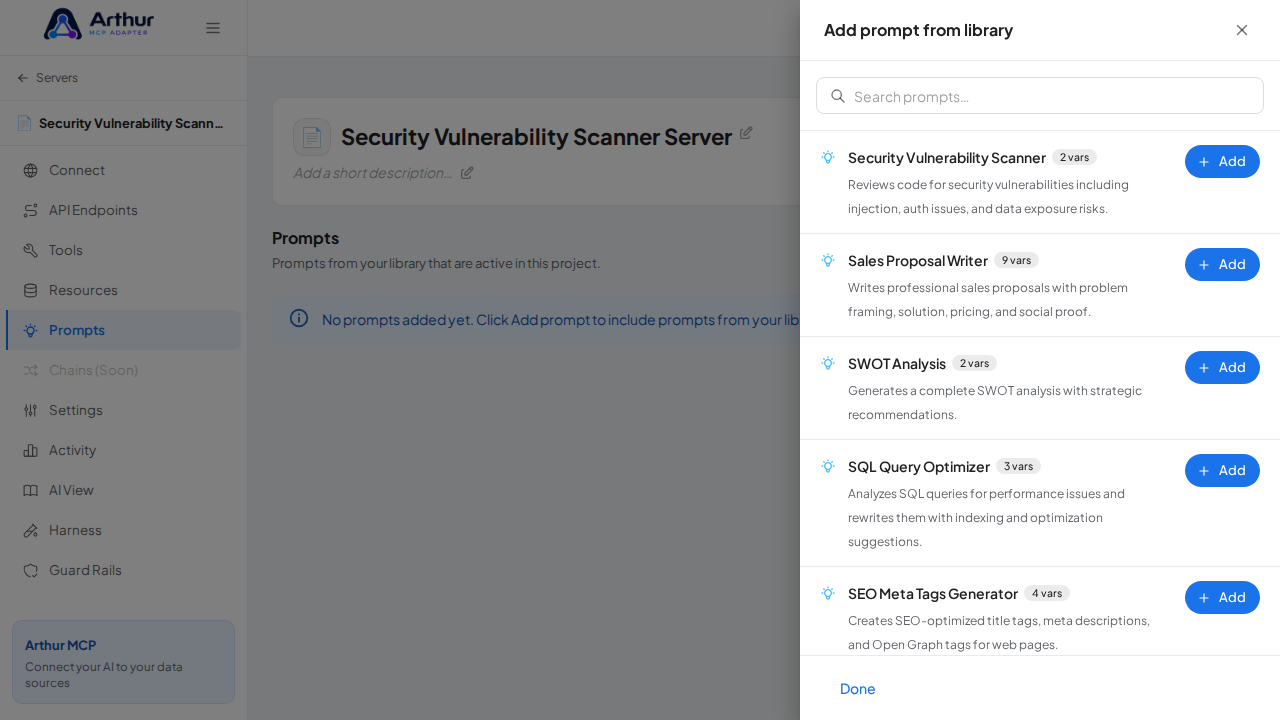
Task: Select the Settings sliders icon item
Action: click(30, 410)
